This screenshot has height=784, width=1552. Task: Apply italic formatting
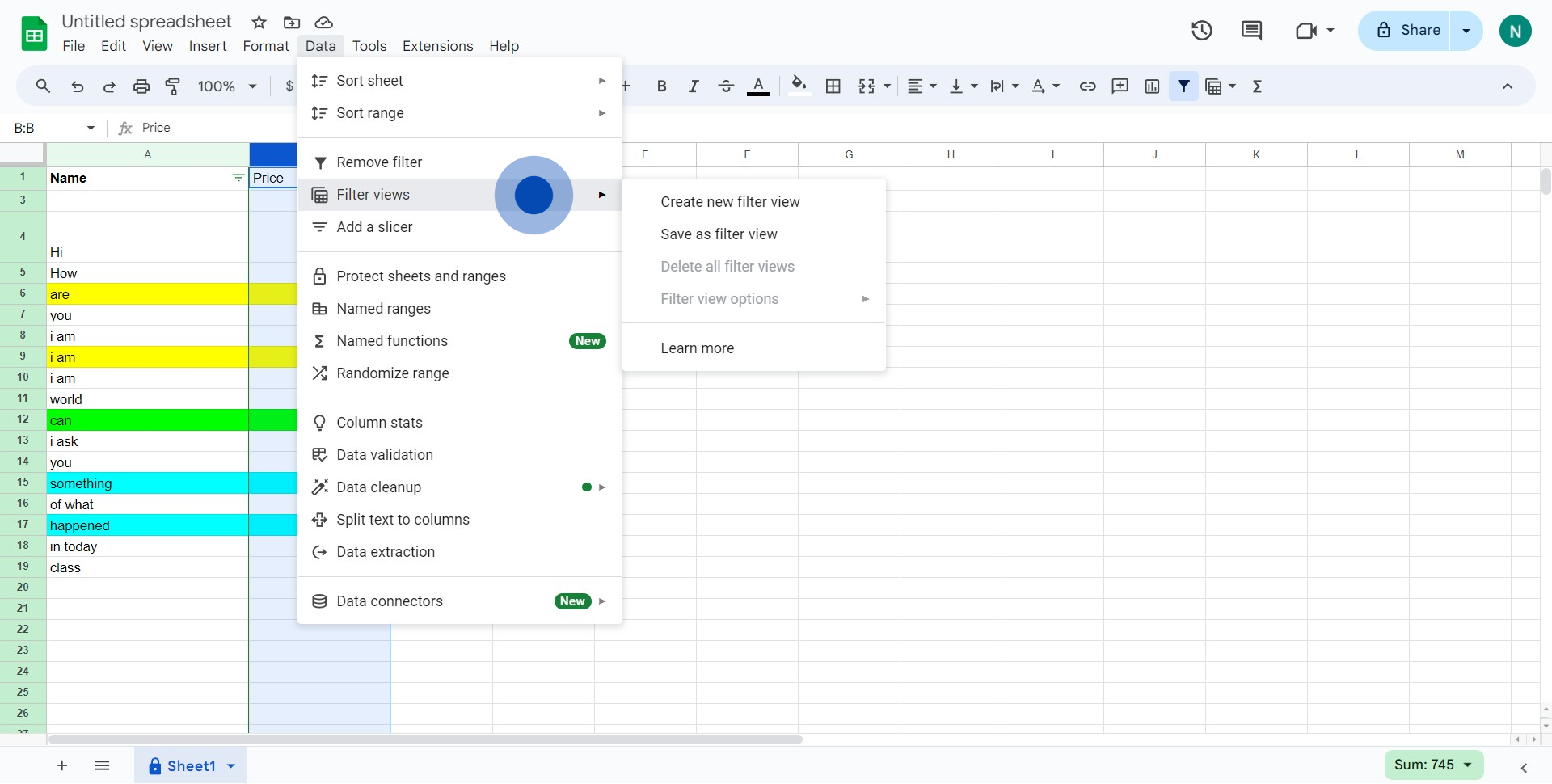pyautogui.click(x=694, y=86)
